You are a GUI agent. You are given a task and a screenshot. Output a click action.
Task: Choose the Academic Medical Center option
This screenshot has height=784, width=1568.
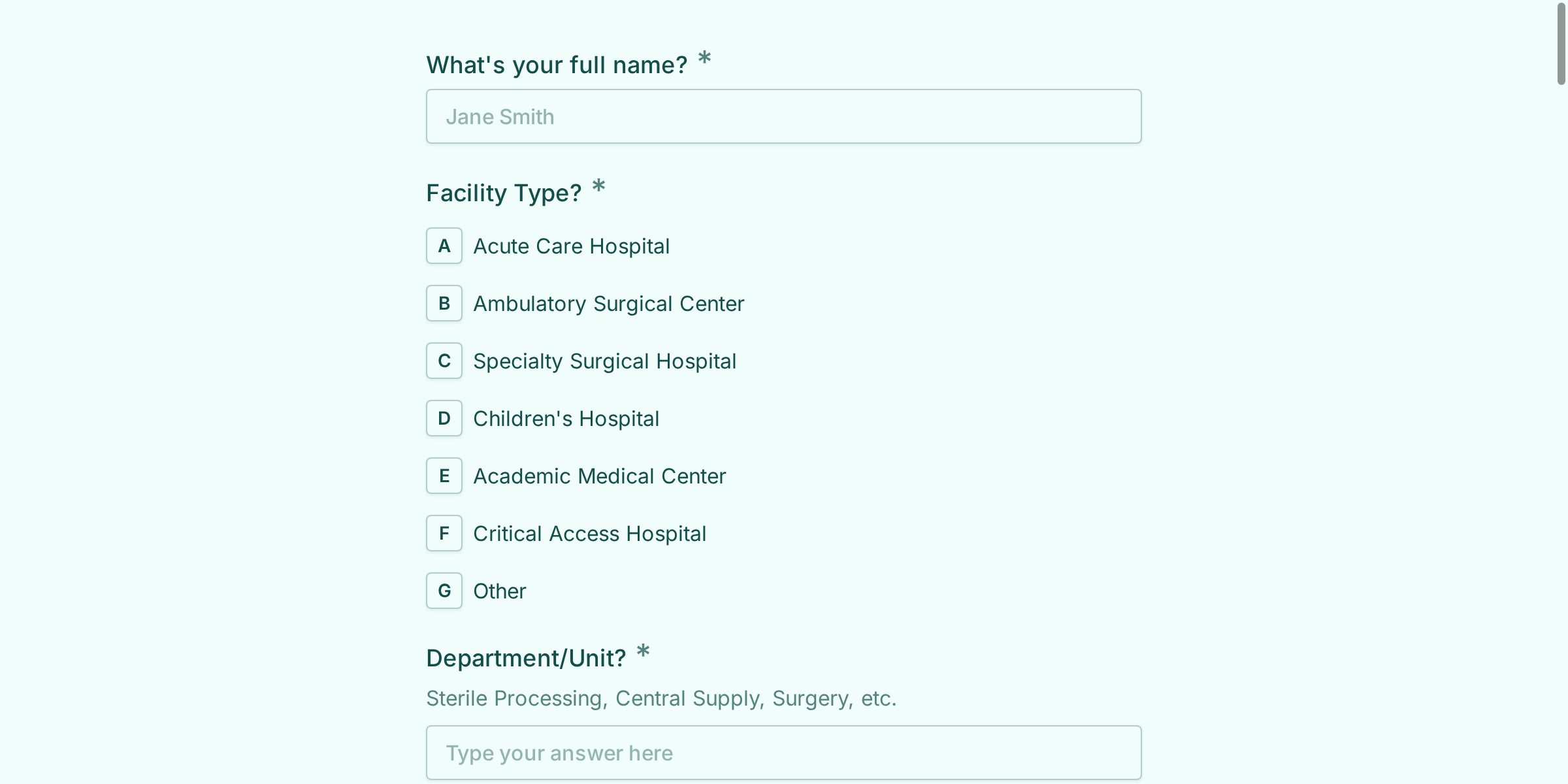(x=599, y=476)
